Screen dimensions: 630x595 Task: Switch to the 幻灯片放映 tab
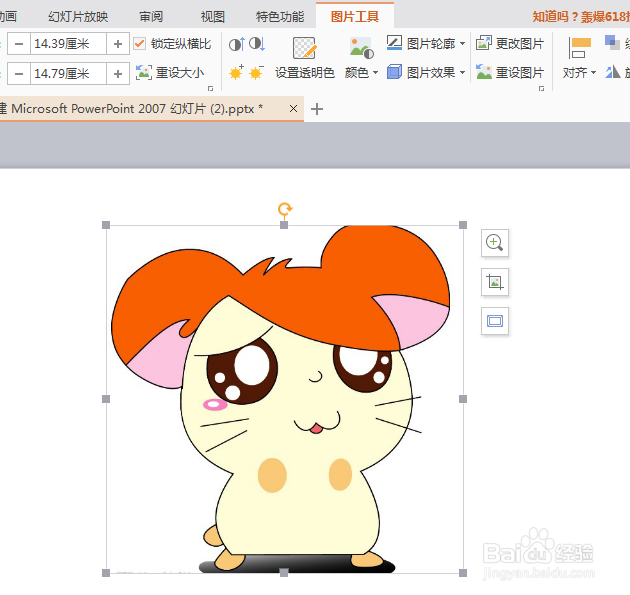78,17
